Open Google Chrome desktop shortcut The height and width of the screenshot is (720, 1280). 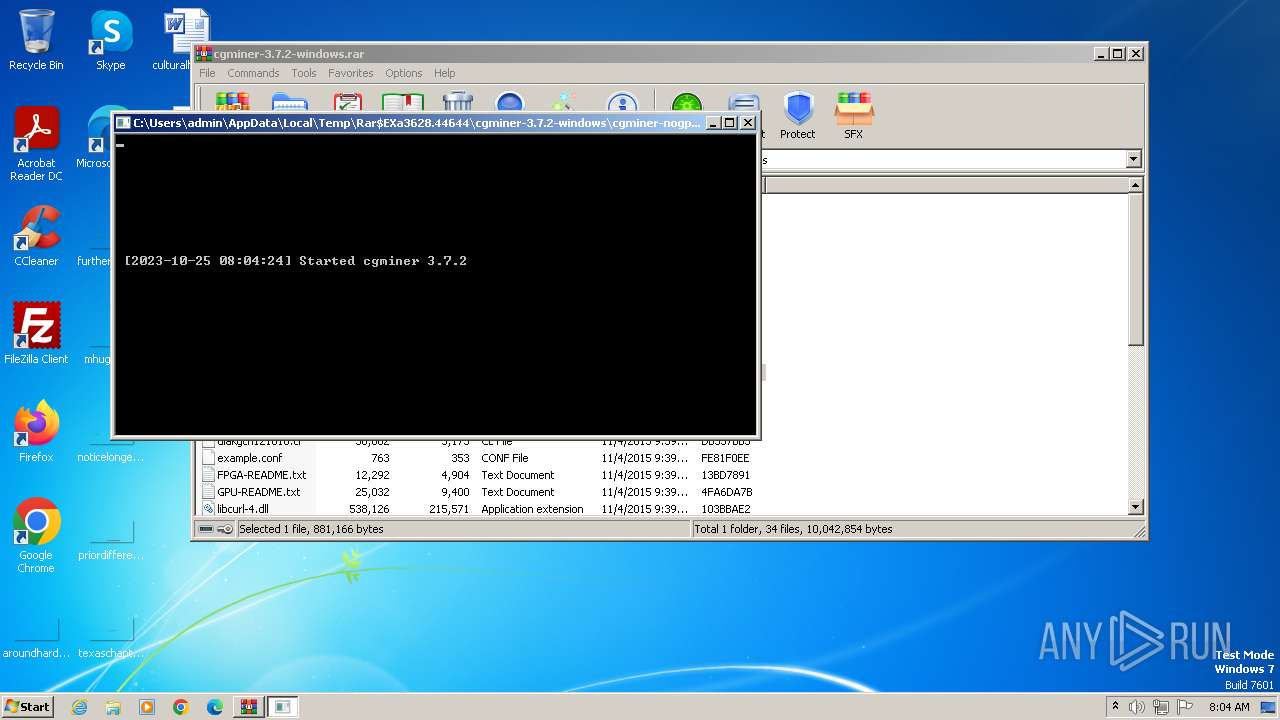pyautogui.click(x=36, y=536)
